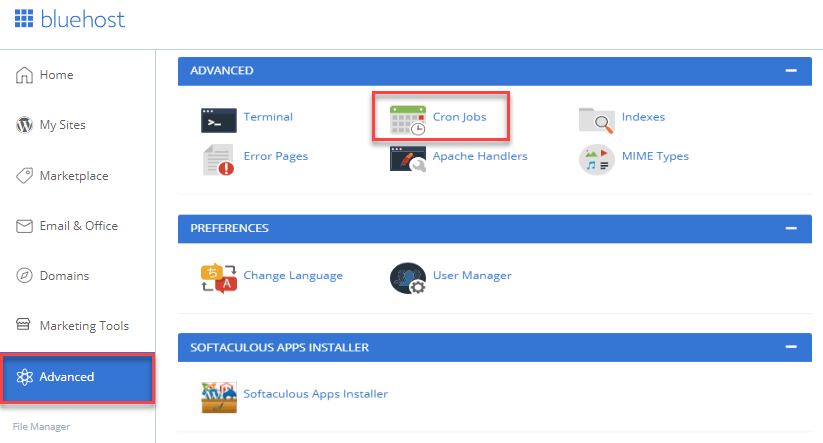Open the MIME Types link
The height and width of the screenshot is (443, 823).
coord(655,156)
